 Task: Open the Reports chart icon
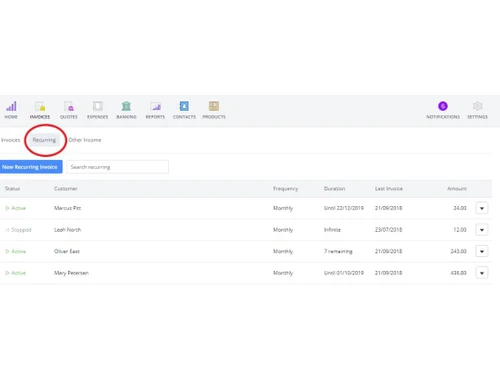coord(155,106)
